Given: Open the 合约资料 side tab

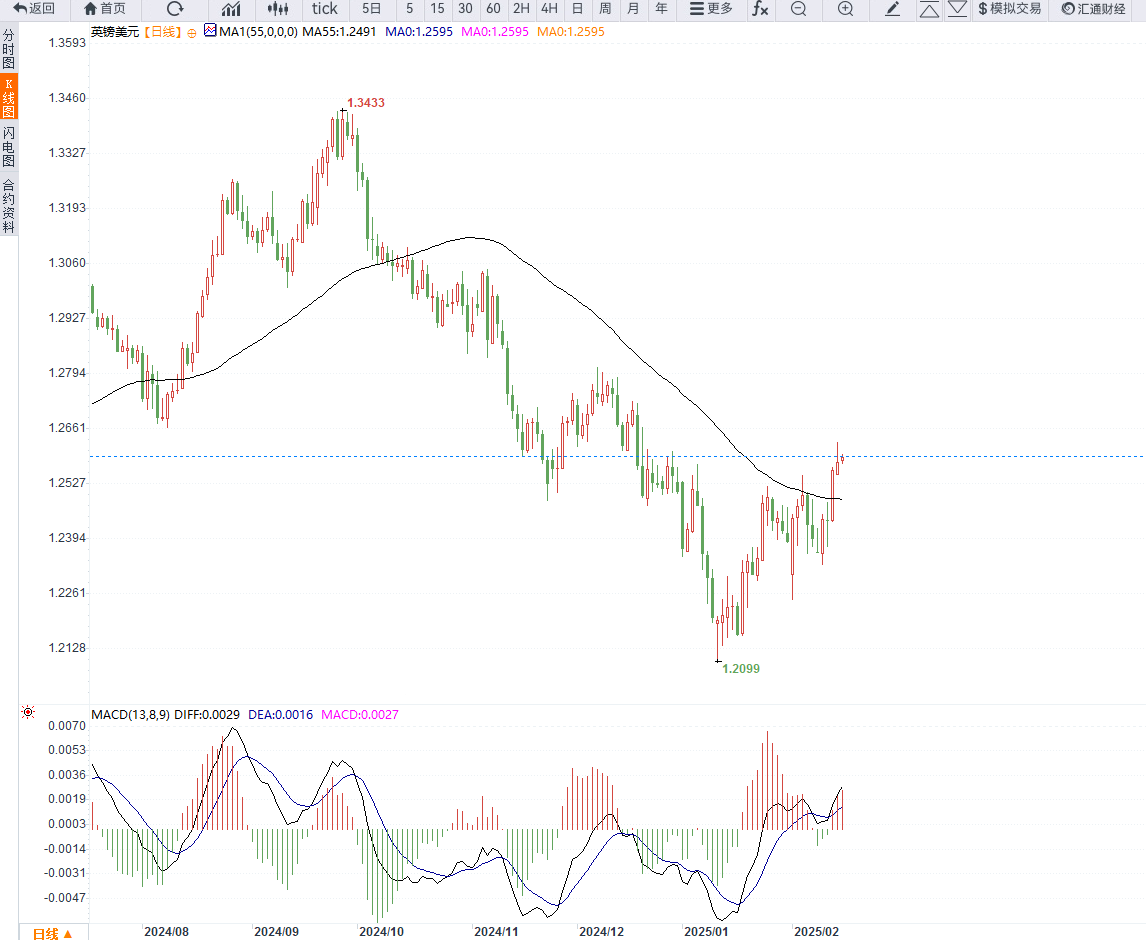Looking at the screenshot, I should pos(9,205).
